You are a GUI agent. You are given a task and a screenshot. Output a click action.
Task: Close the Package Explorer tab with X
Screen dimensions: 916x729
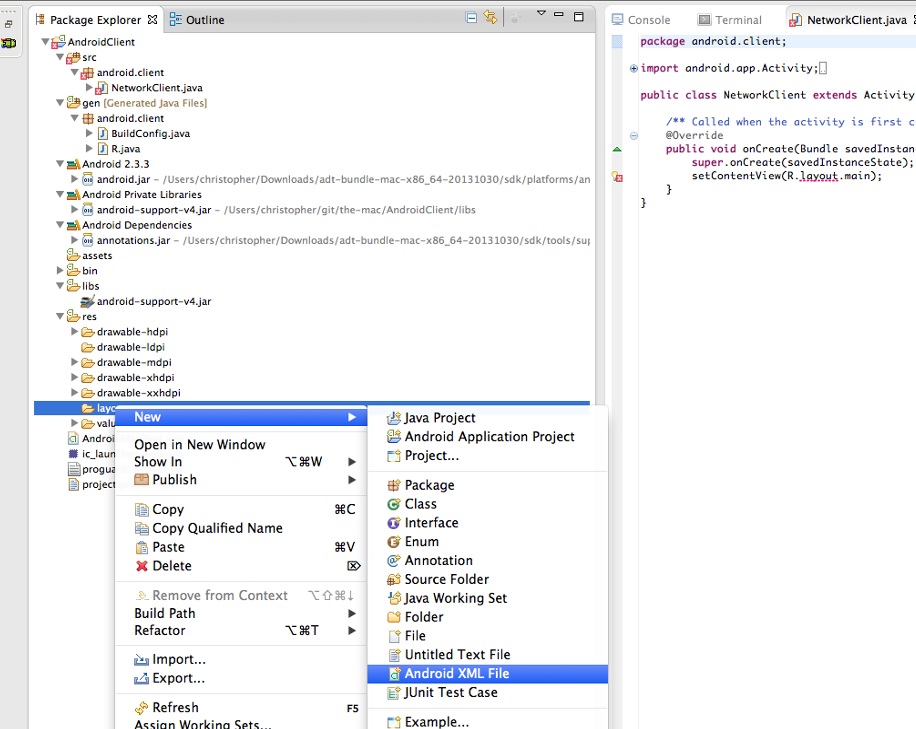click(x=152, y=19)
